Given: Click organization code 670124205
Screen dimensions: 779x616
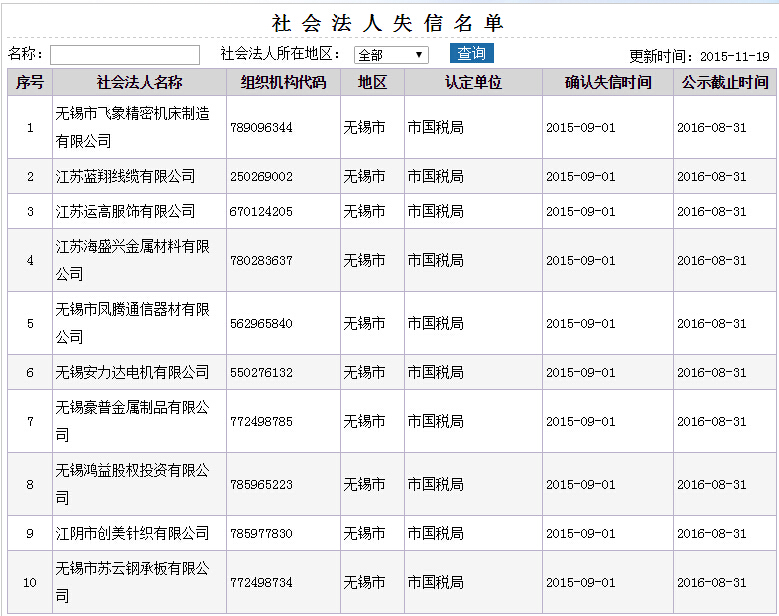Looking at the screenshot, I should click(261, 212).
